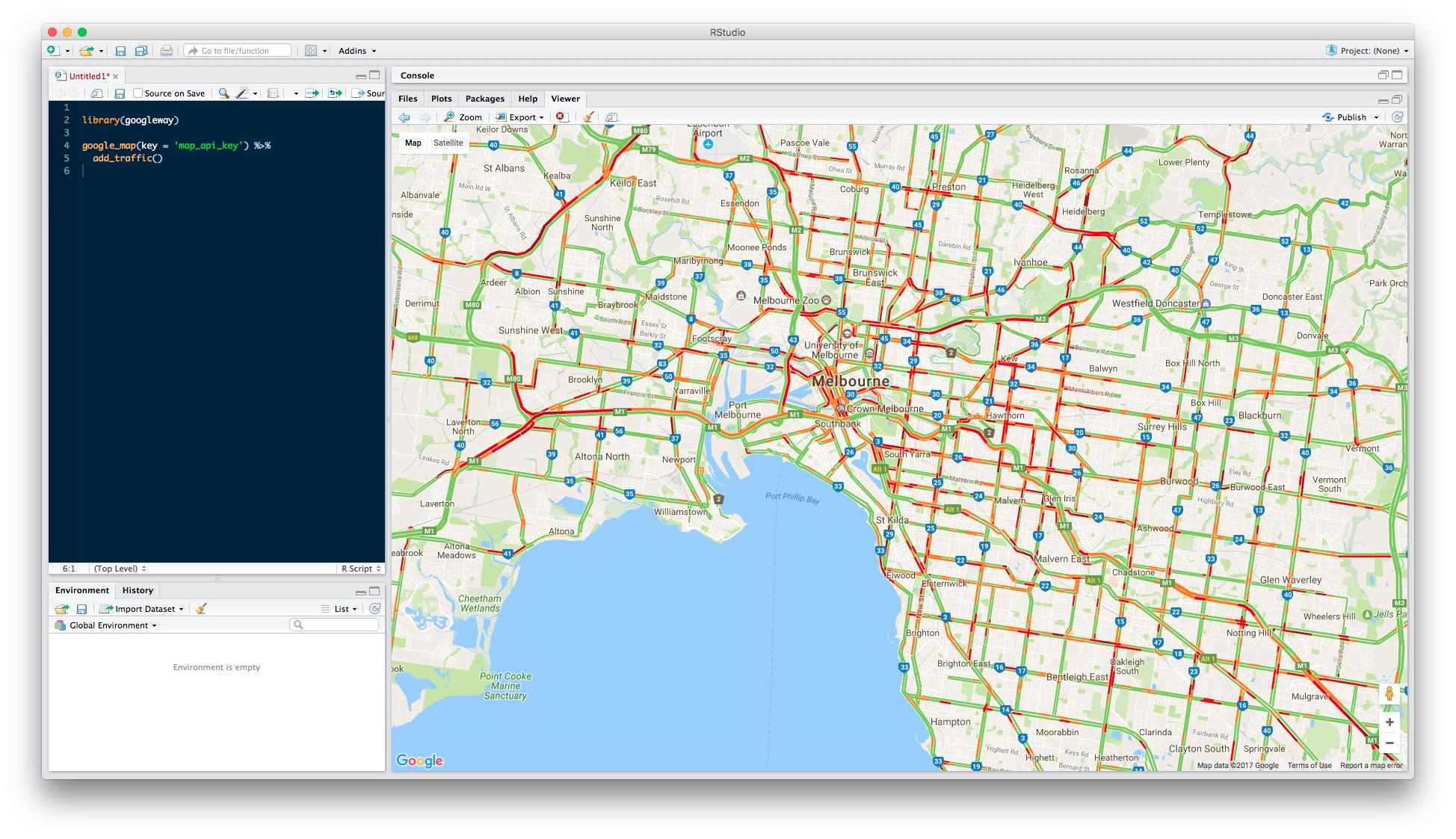Switch to the Plots tab

click(441, 99)
